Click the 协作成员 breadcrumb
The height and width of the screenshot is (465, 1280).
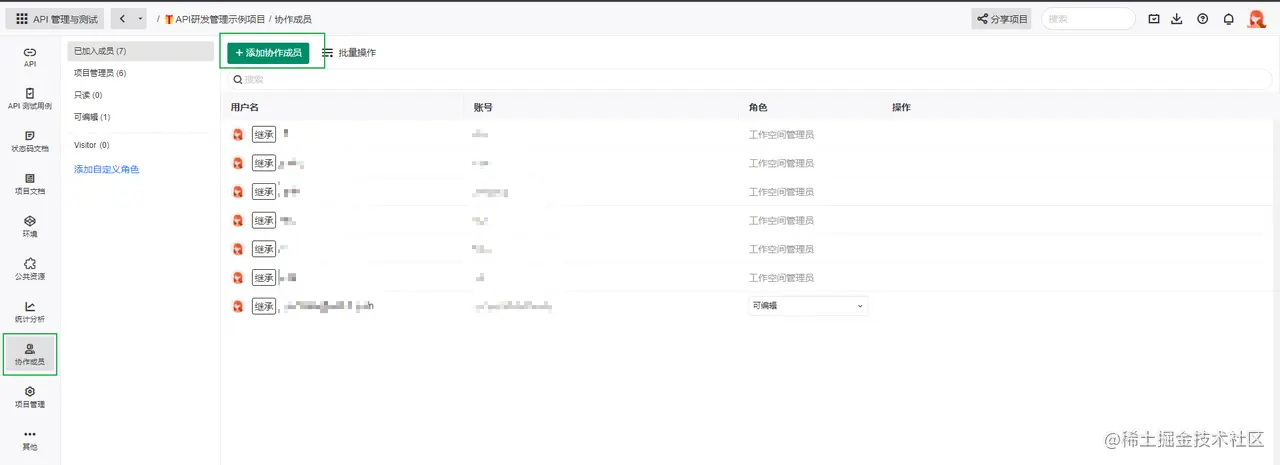click(293, 19)
